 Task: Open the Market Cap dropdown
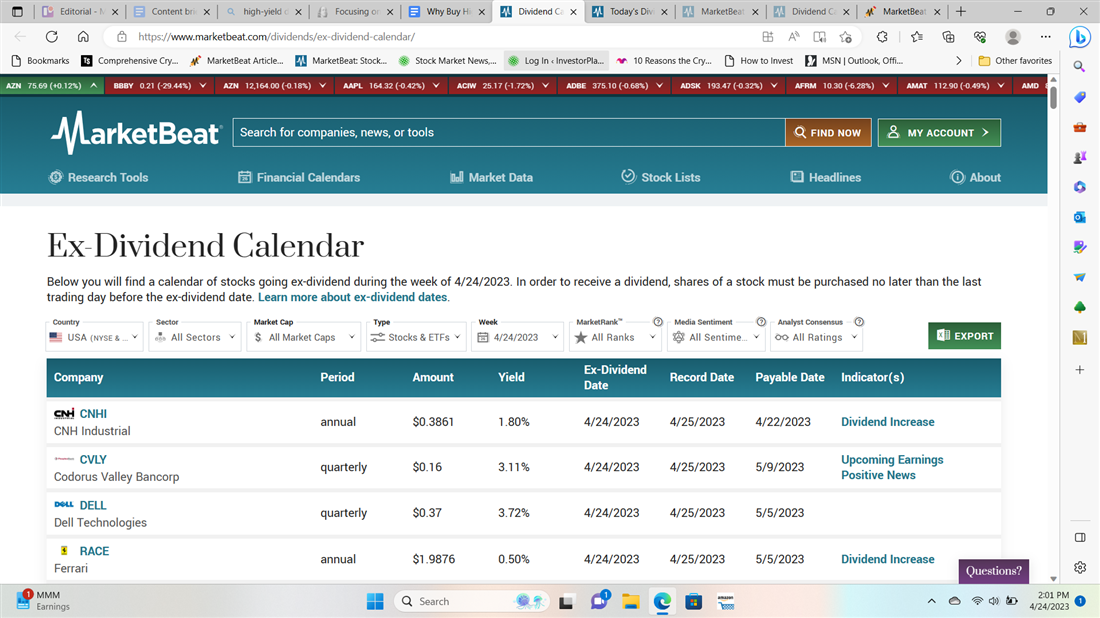[304, 337]
